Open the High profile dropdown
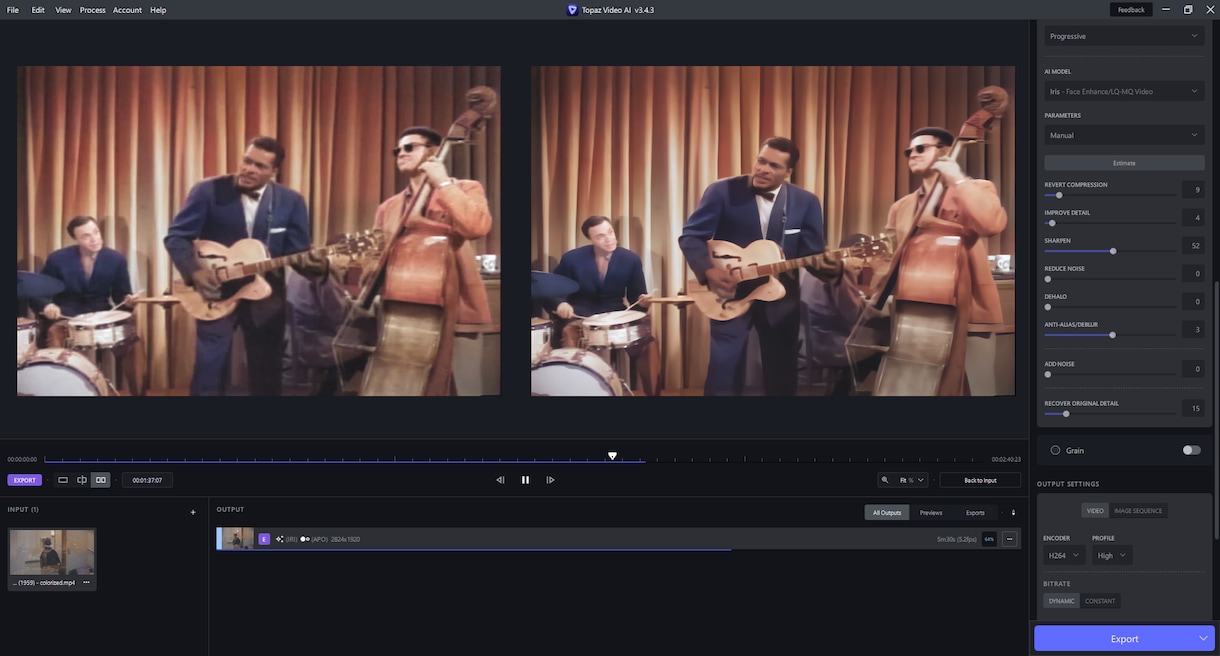Viewport: 1220px width, 656px height. pos(1112,555)
